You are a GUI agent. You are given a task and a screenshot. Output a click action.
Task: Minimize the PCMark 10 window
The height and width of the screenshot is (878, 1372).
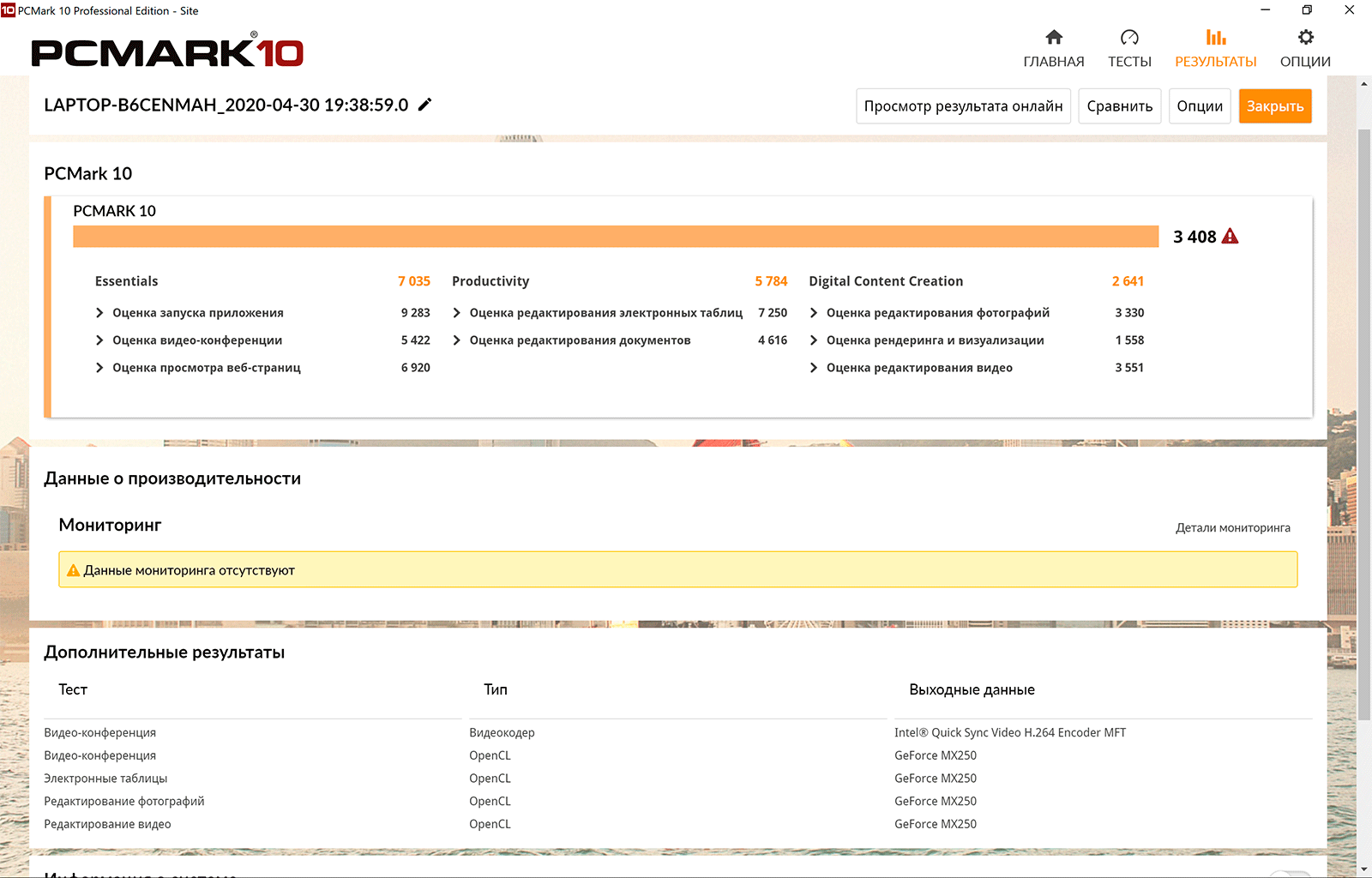1266,10
